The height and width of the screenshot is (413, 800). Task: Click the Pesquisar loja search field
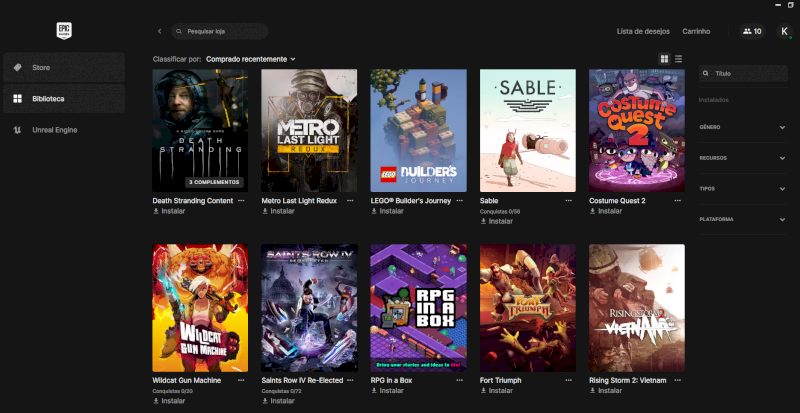click(x=220, y=31)
